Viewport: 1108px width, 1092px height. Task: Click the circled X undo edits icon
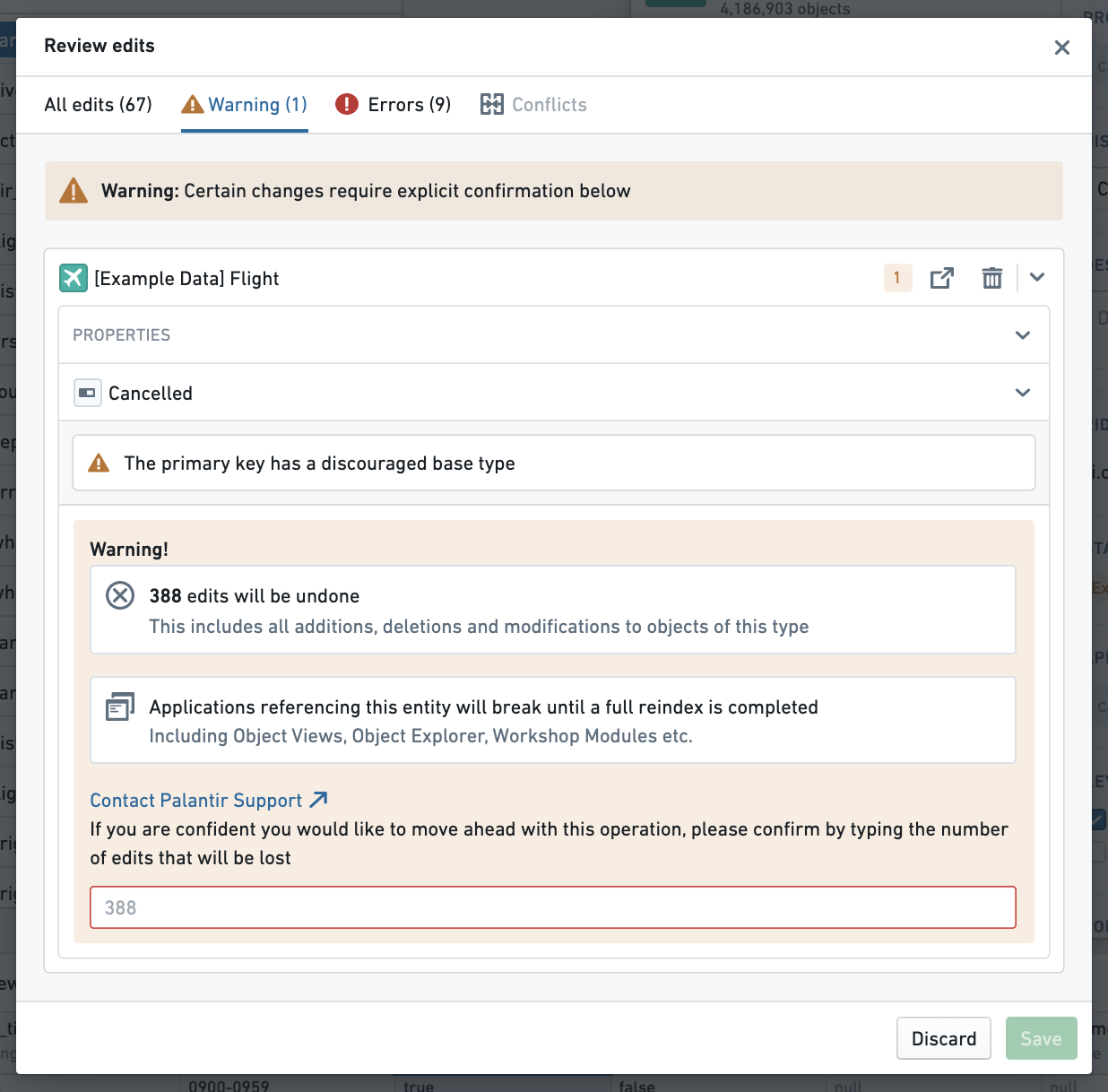[x=120, y=595]
